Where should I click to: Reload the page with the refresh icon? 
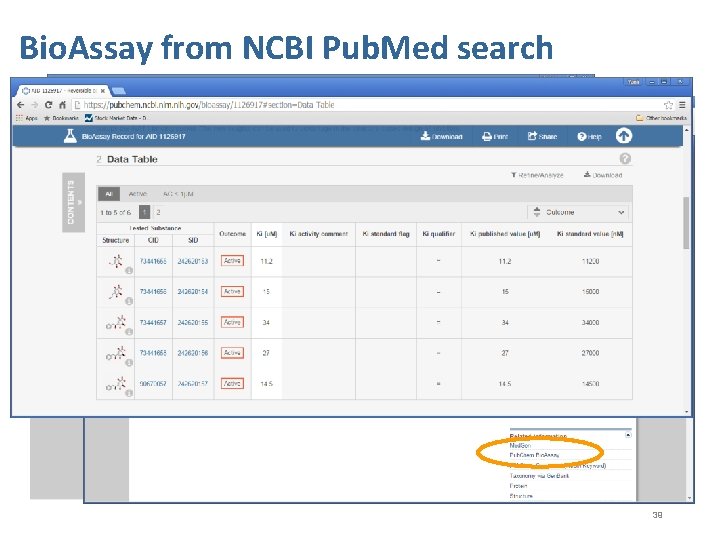pos(48,105)
